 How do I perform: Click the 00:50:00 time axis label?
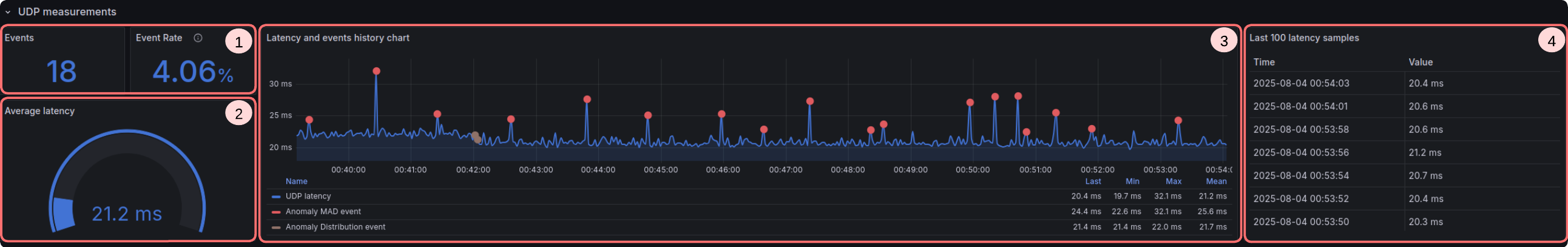pos(972,170)
